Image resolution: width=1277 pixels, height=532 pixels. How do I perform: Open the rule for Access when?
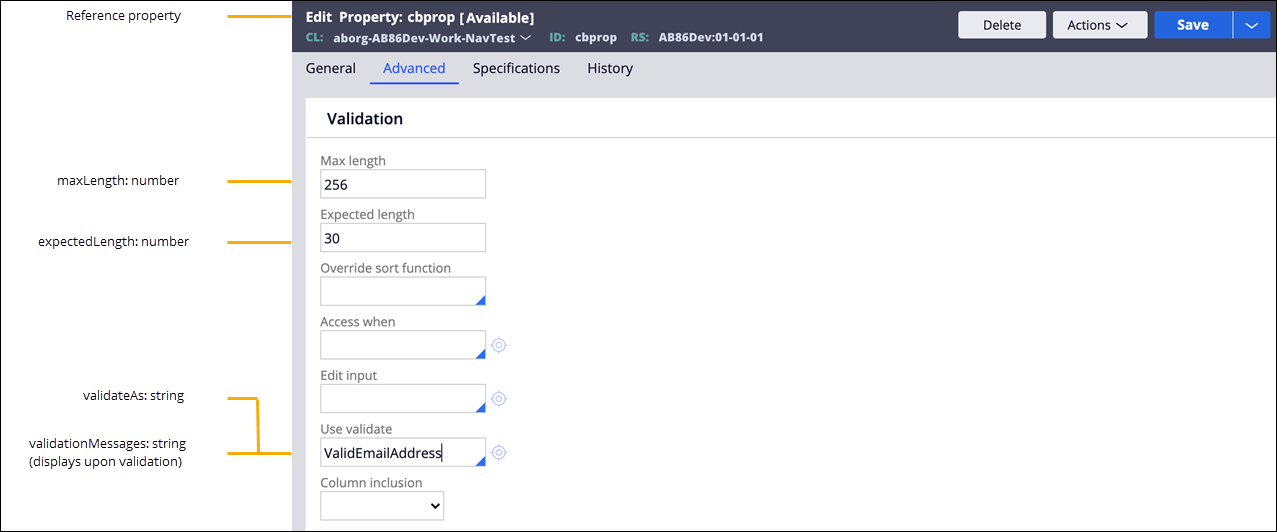coord(499,345)
